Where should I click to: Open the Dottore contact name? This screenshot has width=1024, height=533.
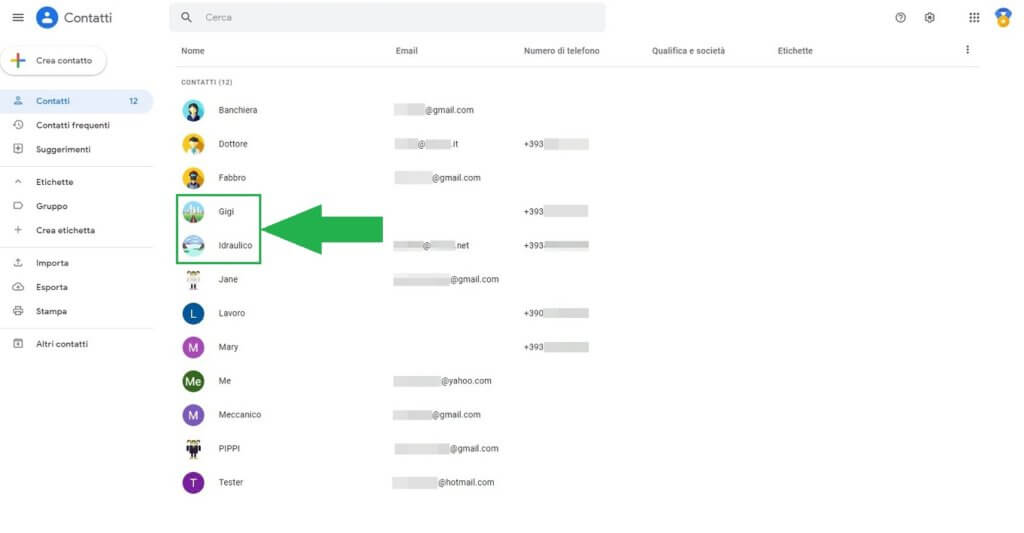(x=233, y=144)
